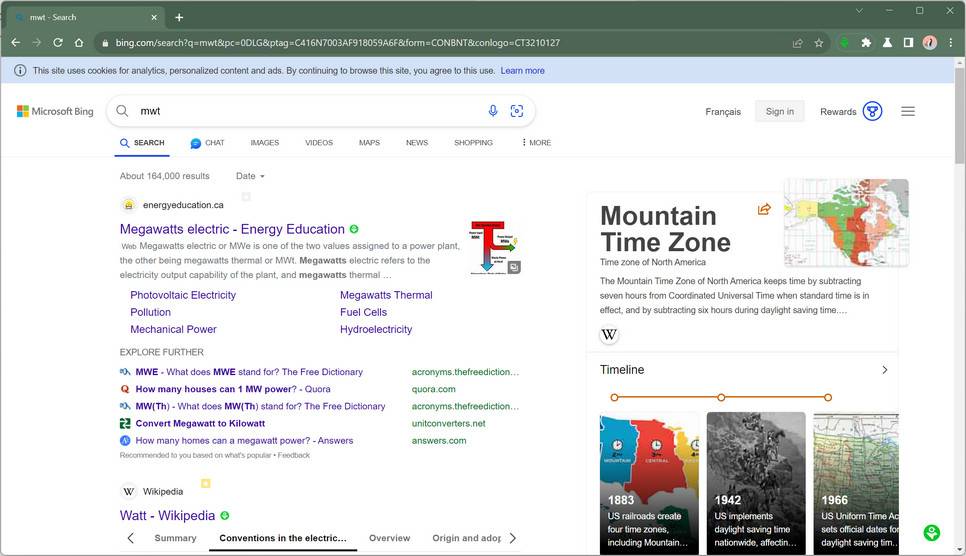The image size is (966, 556).
Task: Open Rewards medal icon
Action: pyautogui.click(x=872, y=112)
